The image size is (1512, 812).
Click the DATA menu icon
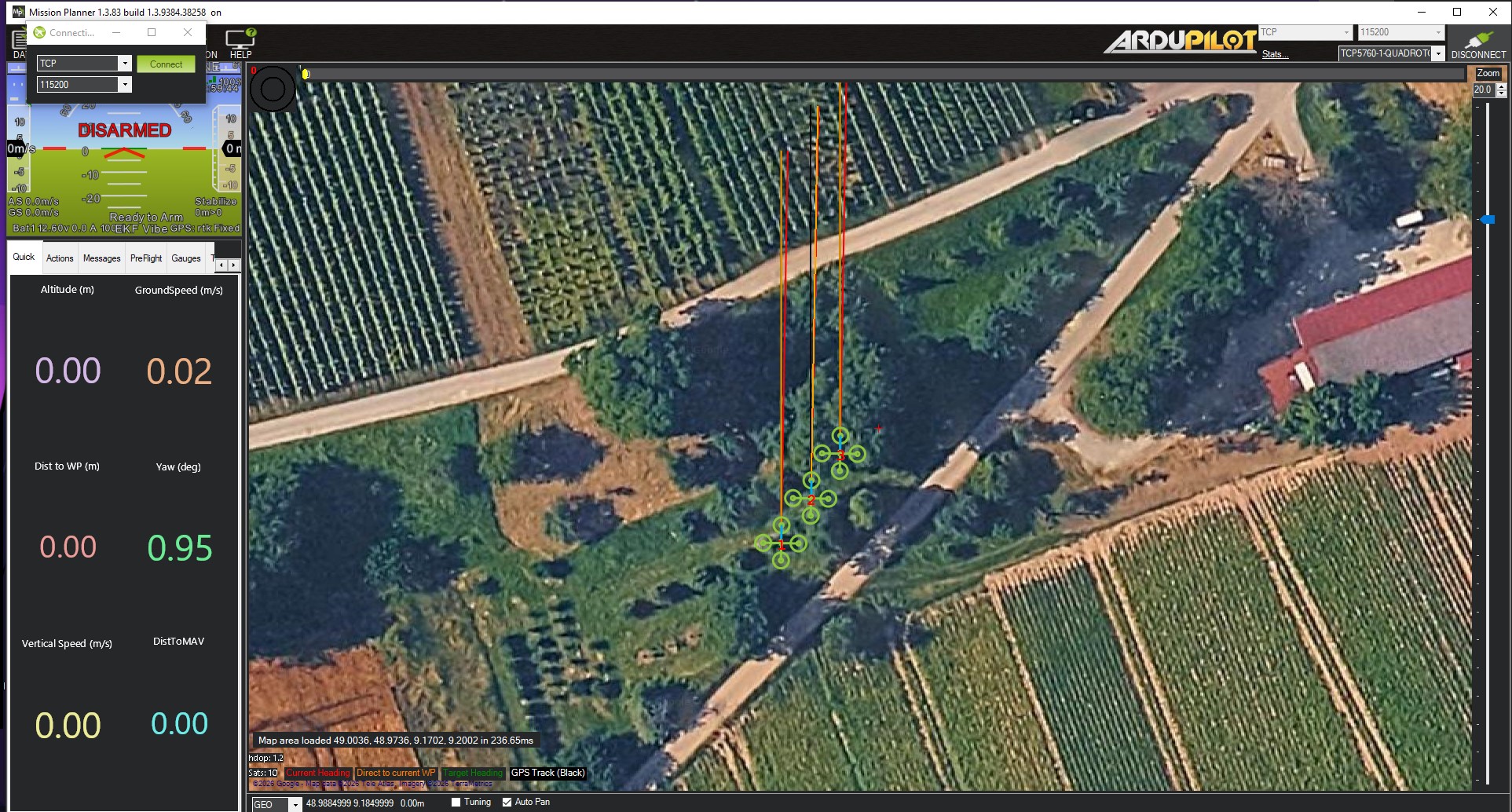[19, 43]
